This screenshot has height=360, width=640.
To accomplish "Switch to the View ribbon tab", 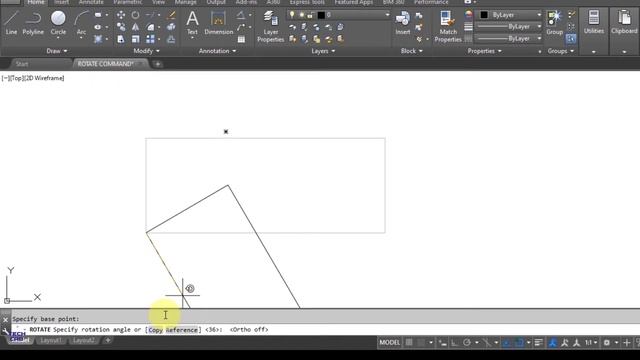I will 158,2.
